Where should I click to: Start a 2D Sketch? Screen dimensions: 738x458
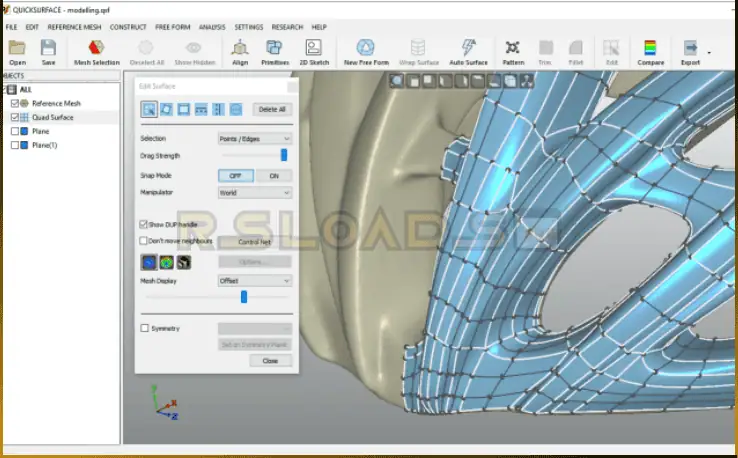(x=314, y=52)
